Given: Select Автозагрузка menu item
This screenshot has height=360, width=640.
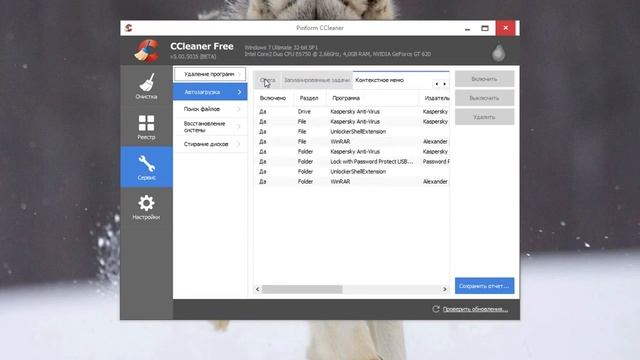Looking at the screenshot, I should (x=210, y=92).
